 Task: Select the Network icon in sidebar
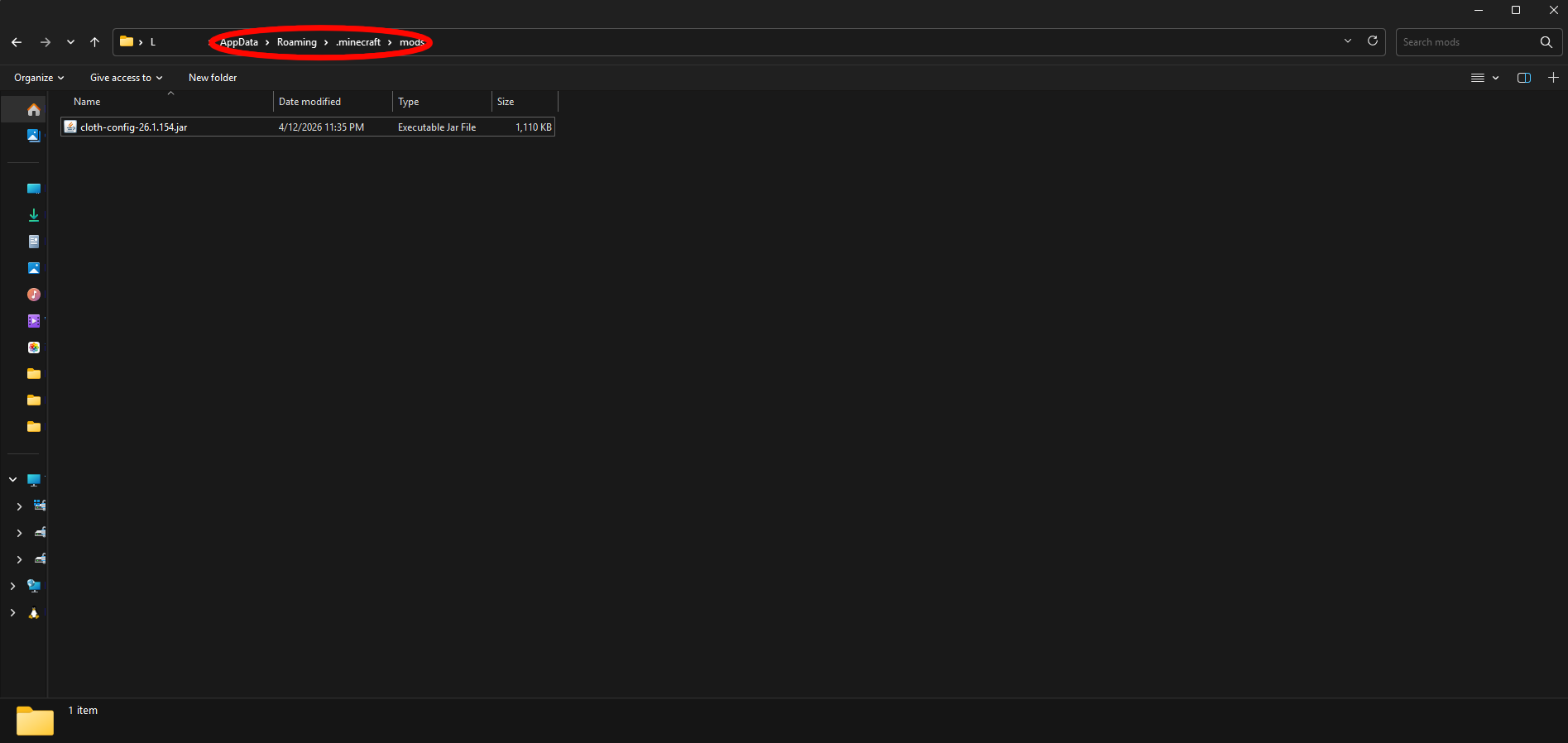33,586
